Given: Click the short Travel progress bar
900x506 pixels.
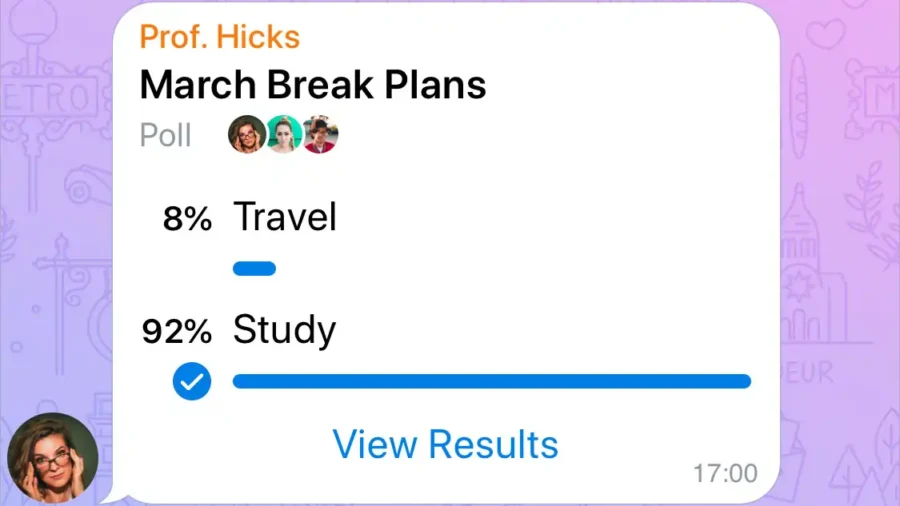Looking at the screenshot, I should (x=254, y=268).
